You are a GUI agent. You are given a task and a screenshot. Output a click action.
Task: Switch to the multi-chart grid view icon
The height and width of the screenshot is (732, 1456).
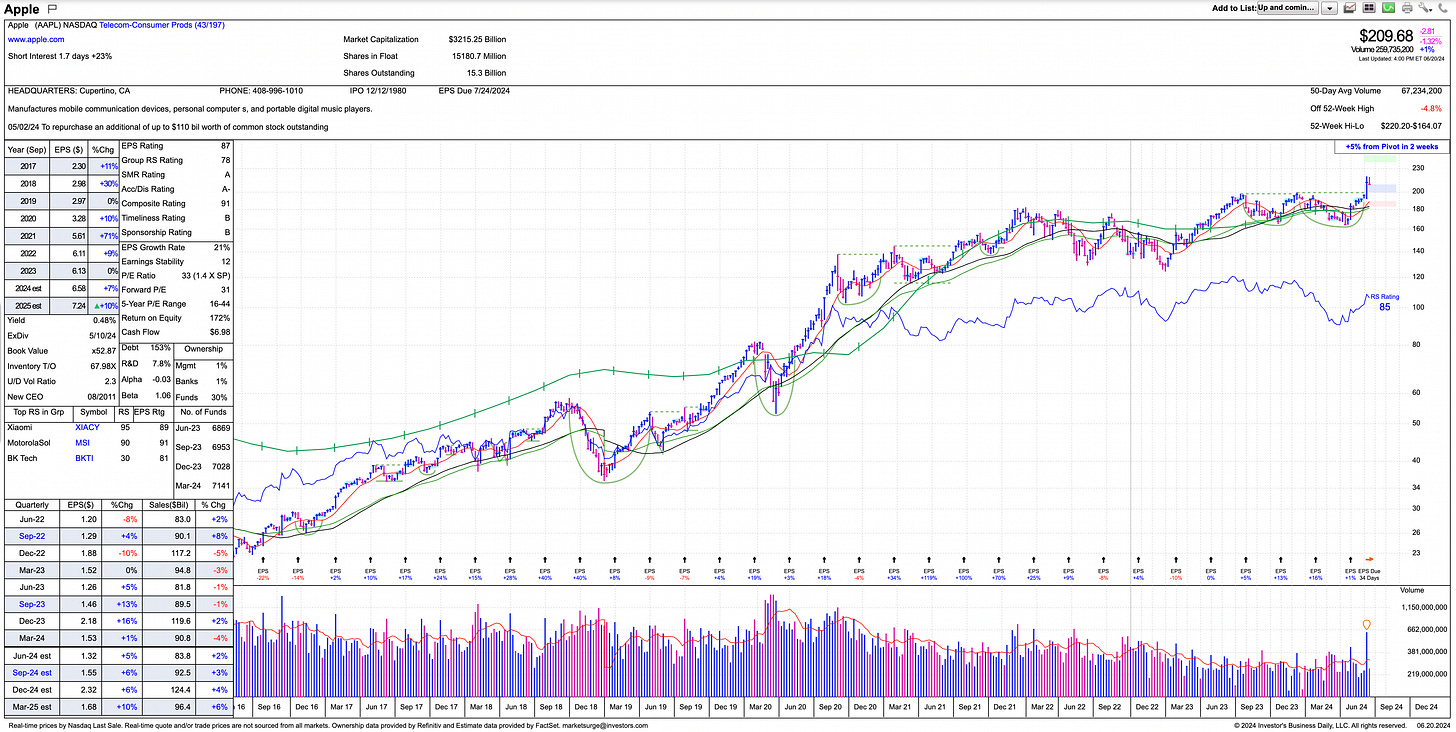point(1370,8)
